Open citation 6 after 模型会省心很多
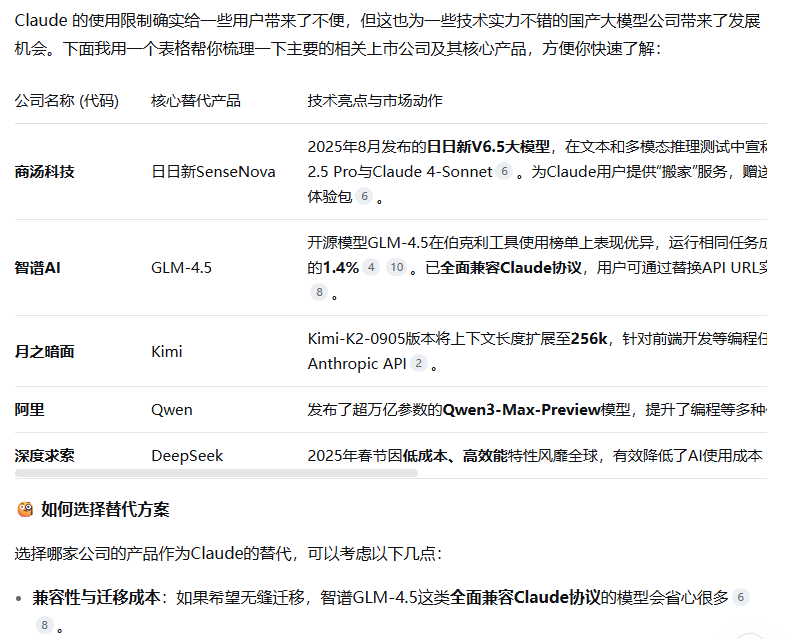This screenshot has width=794, height=639. tap(741, 597)
